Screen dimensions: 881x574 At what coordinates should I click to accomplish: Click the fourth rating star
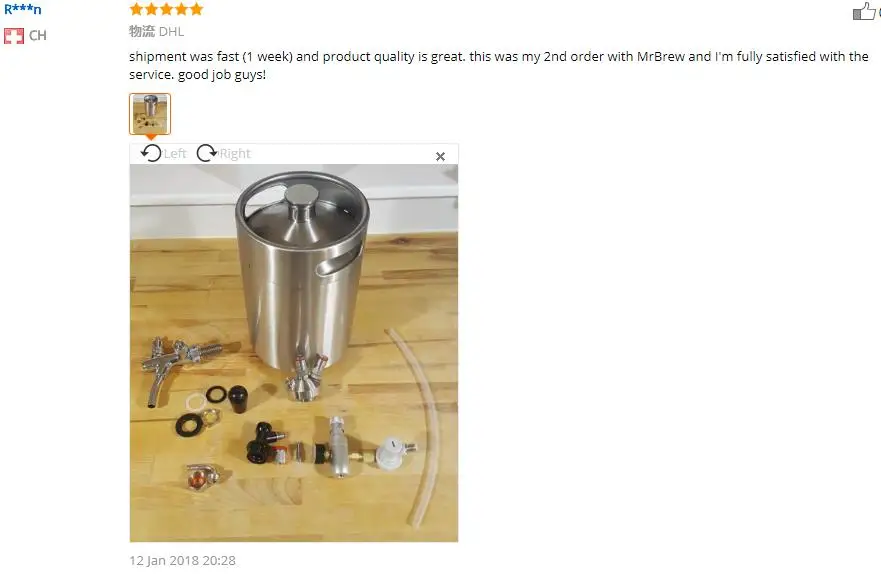tap(181, 9)
